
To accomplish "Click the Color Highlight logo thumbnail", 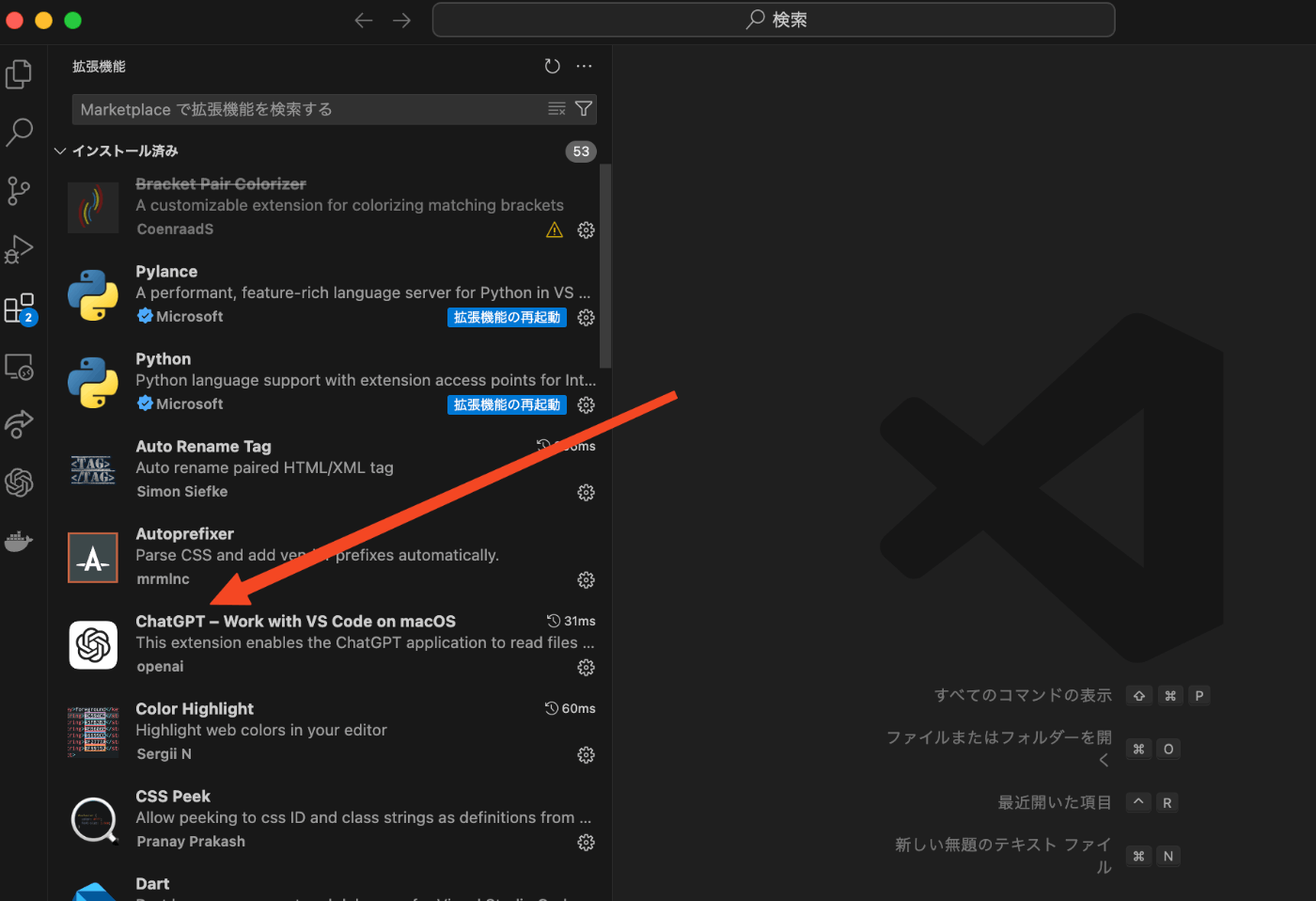I will point(93,733).
